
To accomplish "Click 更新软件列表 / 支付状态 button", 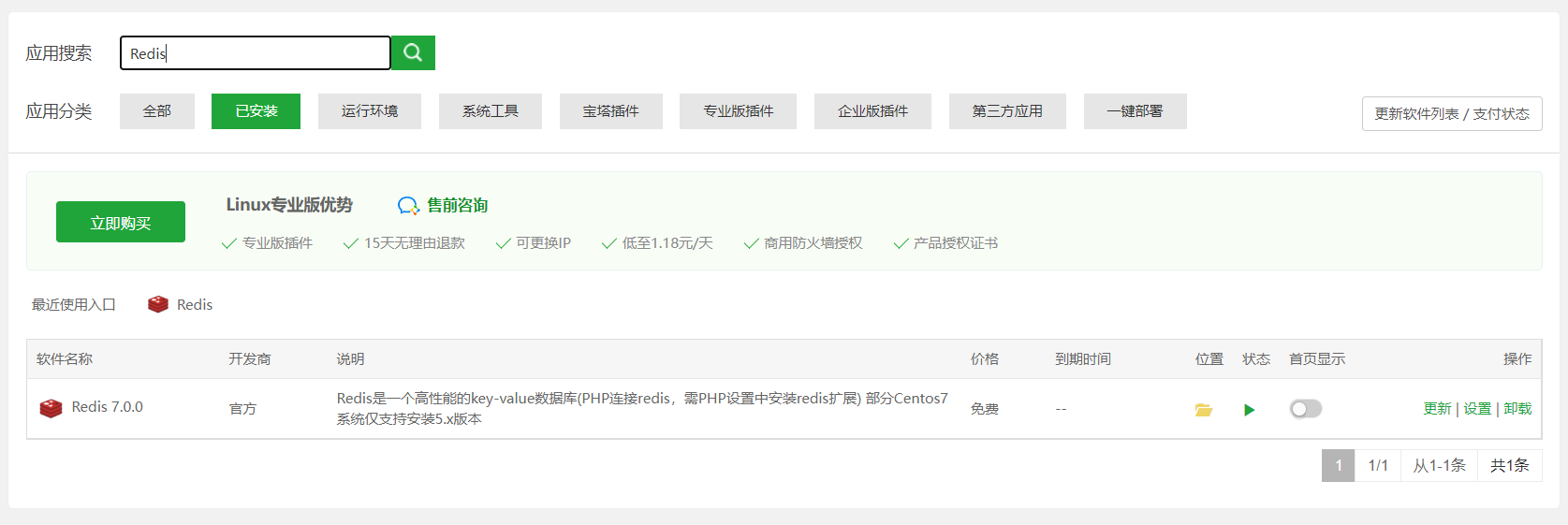I will click(x=1452, y=114).
